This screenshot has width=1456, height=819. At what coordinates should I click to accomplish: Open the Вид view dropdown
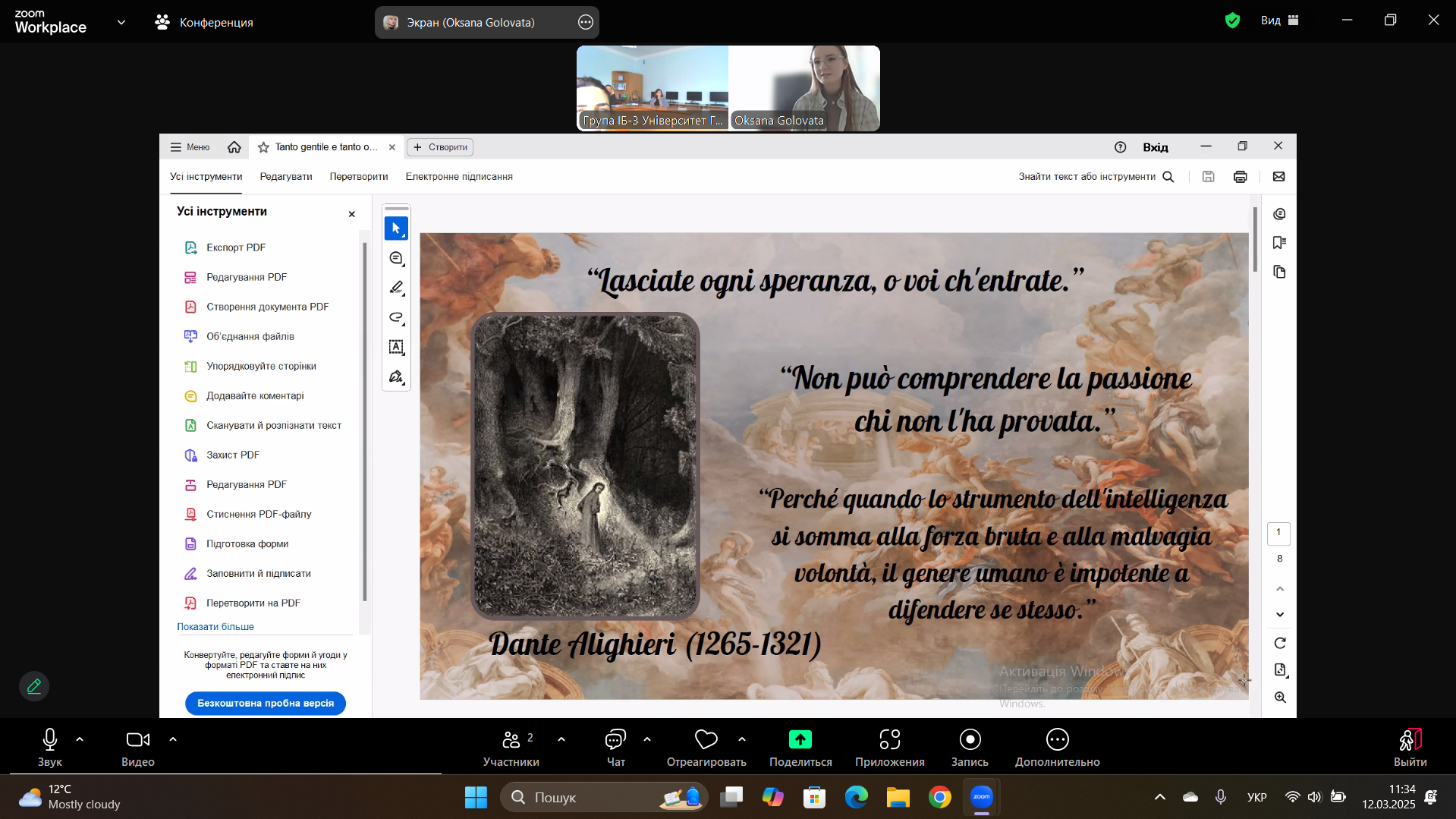[1280, 20]
